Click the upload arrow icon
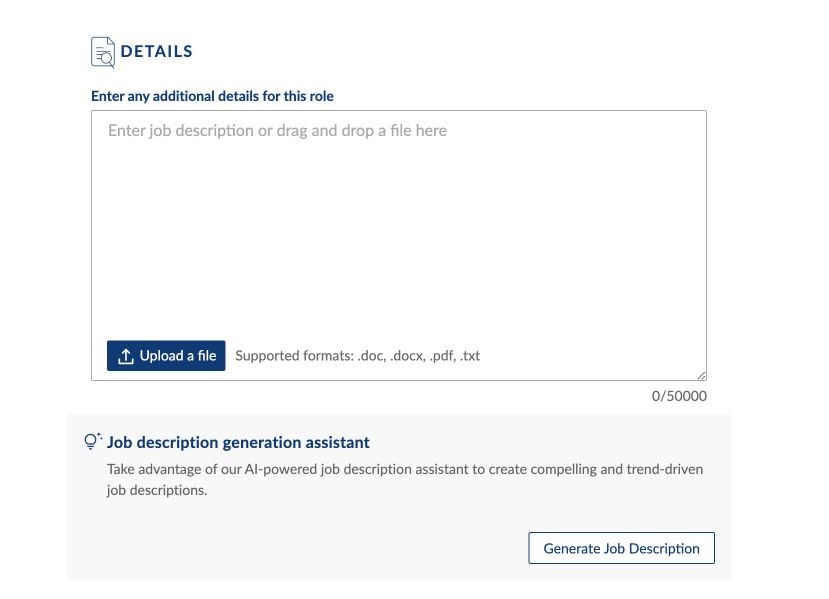 tap(126, 357)
